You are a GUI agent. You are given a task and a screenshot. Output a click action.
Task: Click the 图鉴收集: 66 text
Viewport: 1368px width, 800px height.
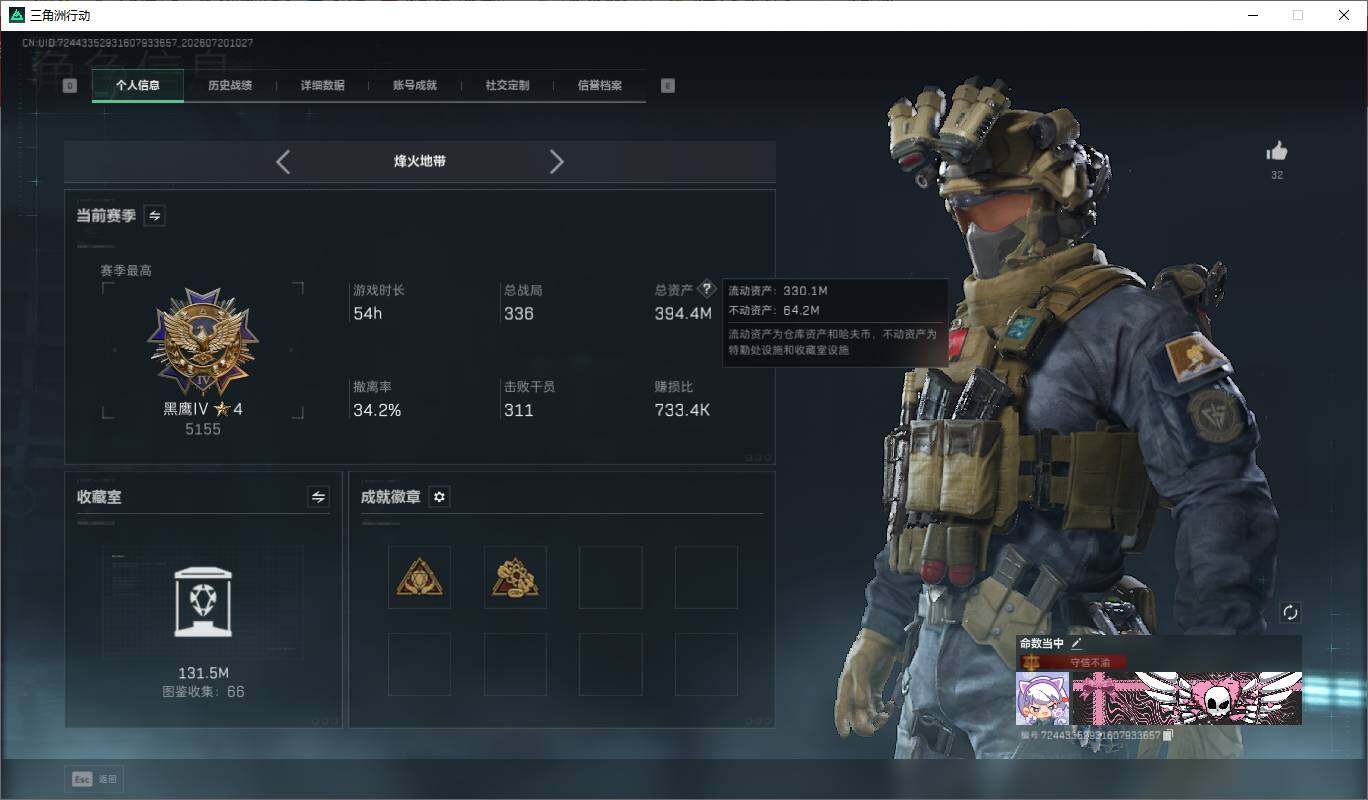203,692
